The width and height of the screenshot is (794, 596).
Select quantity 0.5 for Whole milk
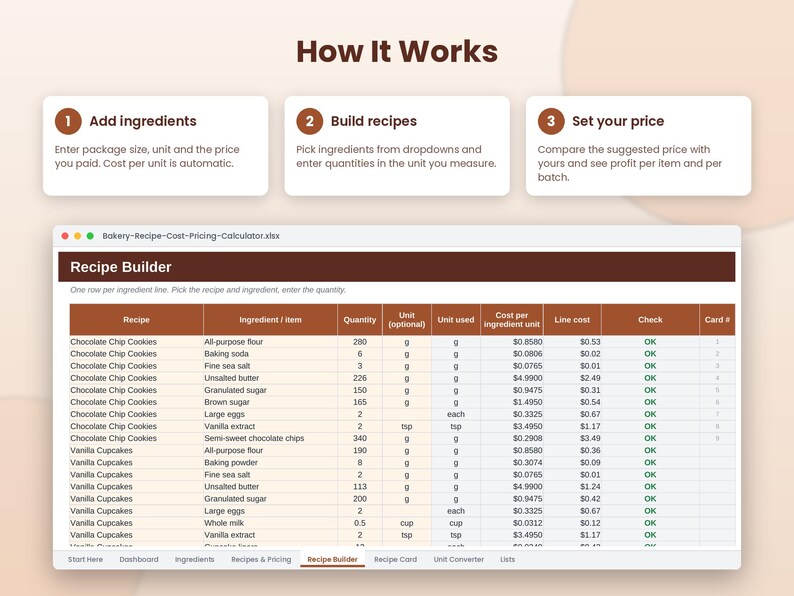360,523
